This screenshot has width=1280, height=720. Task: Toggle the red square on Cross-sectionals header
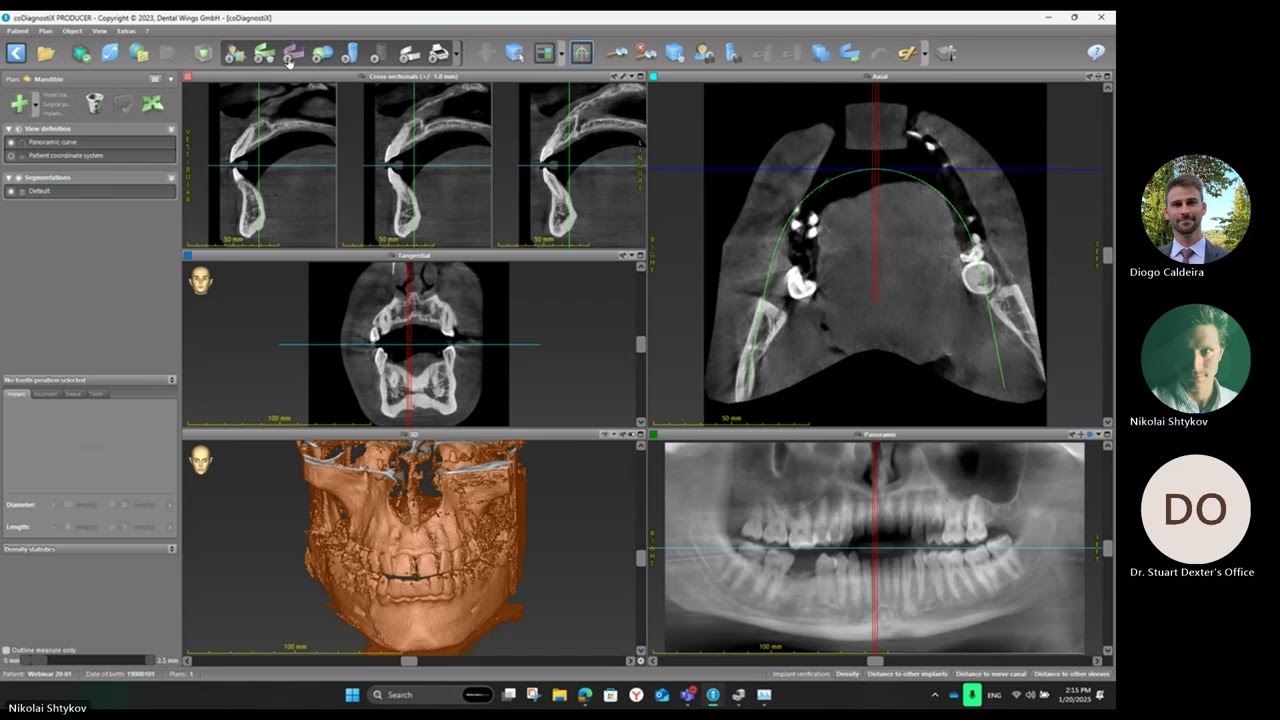point(188,76)
